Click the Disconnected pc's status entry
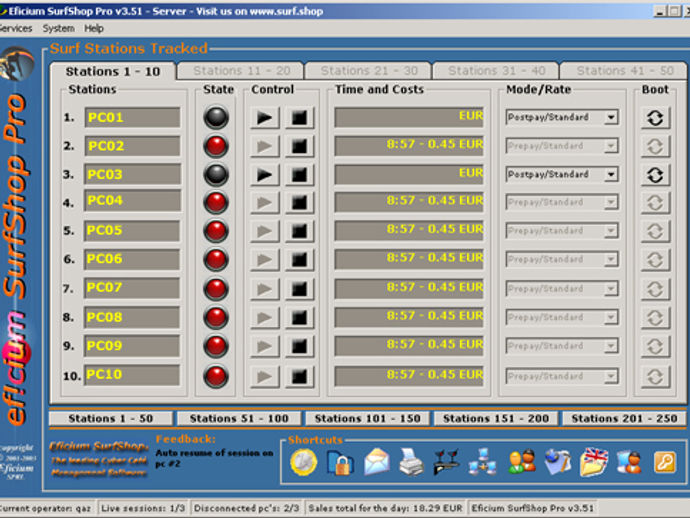Screen dimensions: 690x518 (246, 508)
